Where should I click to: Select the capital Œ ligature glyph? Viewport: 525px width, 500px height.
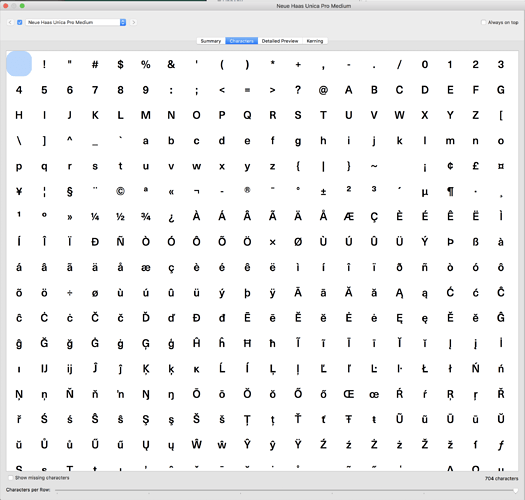pos(349,394)
